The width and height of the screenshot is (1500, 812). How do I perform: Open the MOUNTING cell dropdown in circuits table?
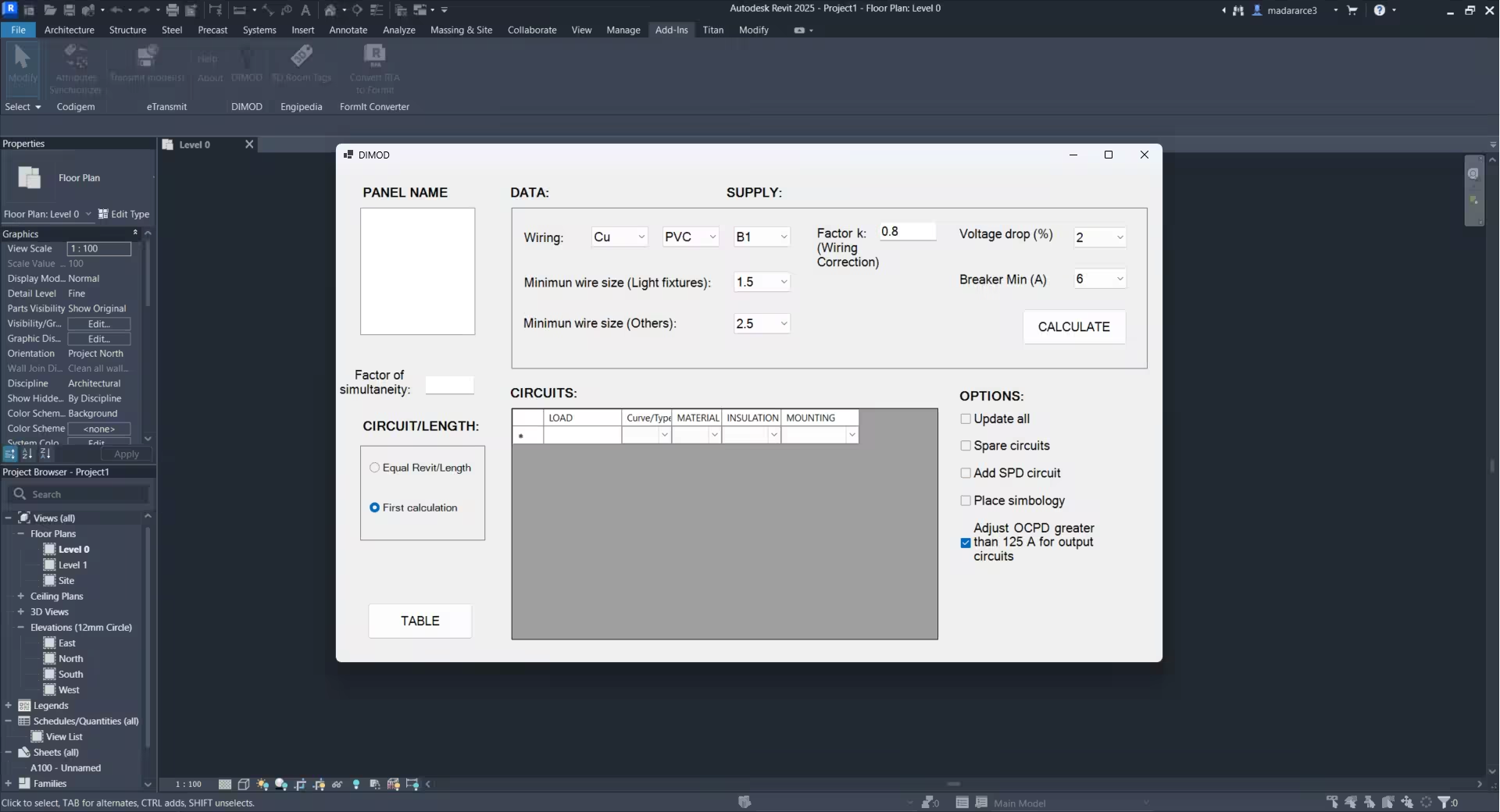(852, 435)
